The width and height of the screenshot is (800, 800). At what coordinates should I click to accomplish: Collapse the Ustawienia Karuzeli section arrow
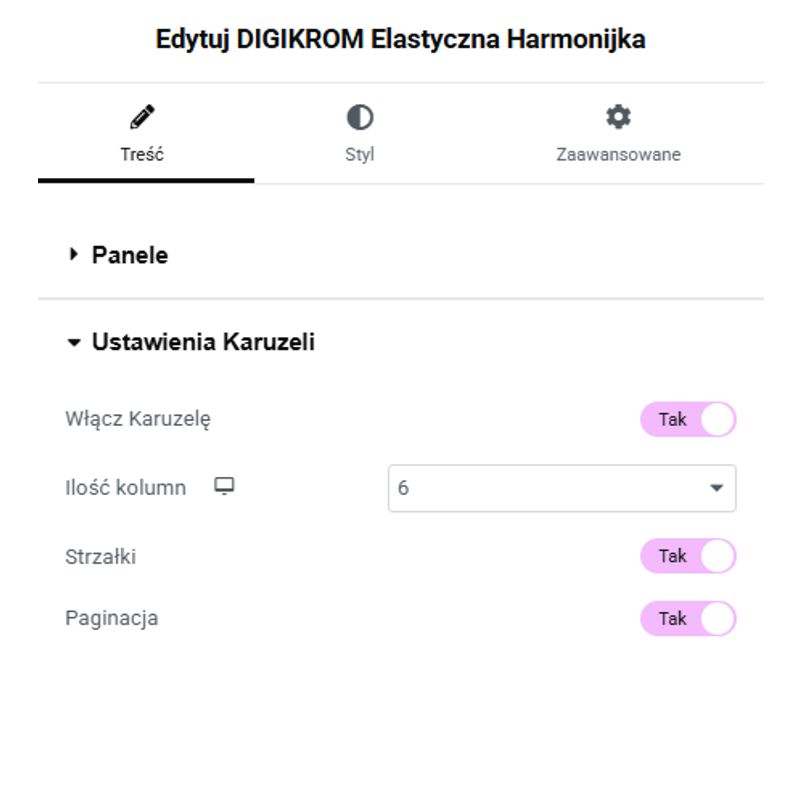pos(73,342)
